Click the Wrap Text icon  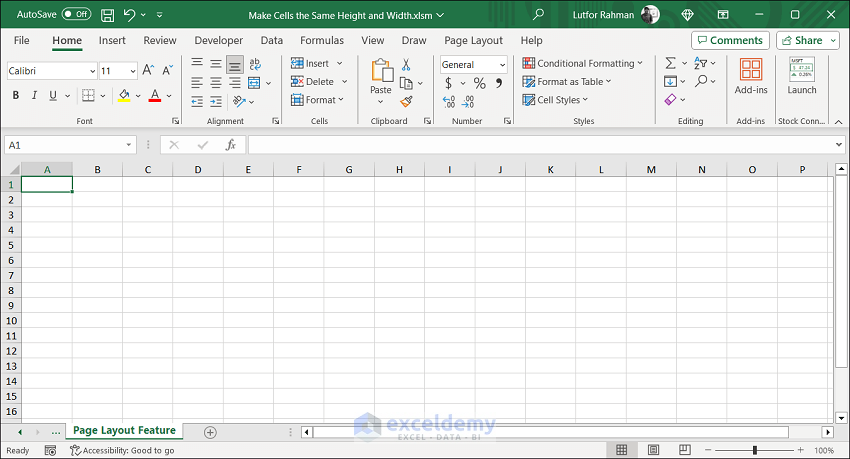(x=255, y=64)
